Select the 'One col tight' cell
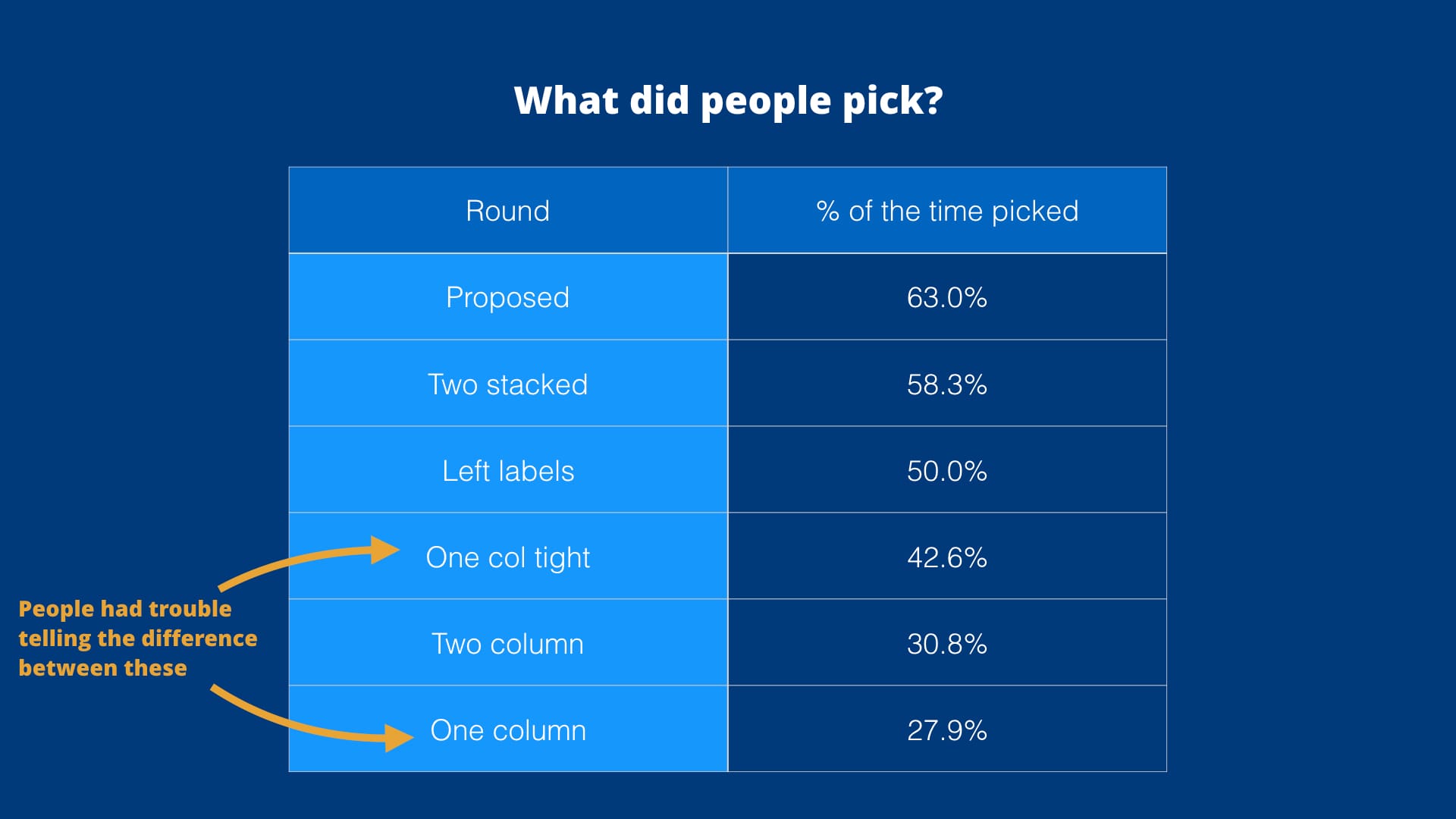Screen dimensions: 1456x819 (507, 557)
